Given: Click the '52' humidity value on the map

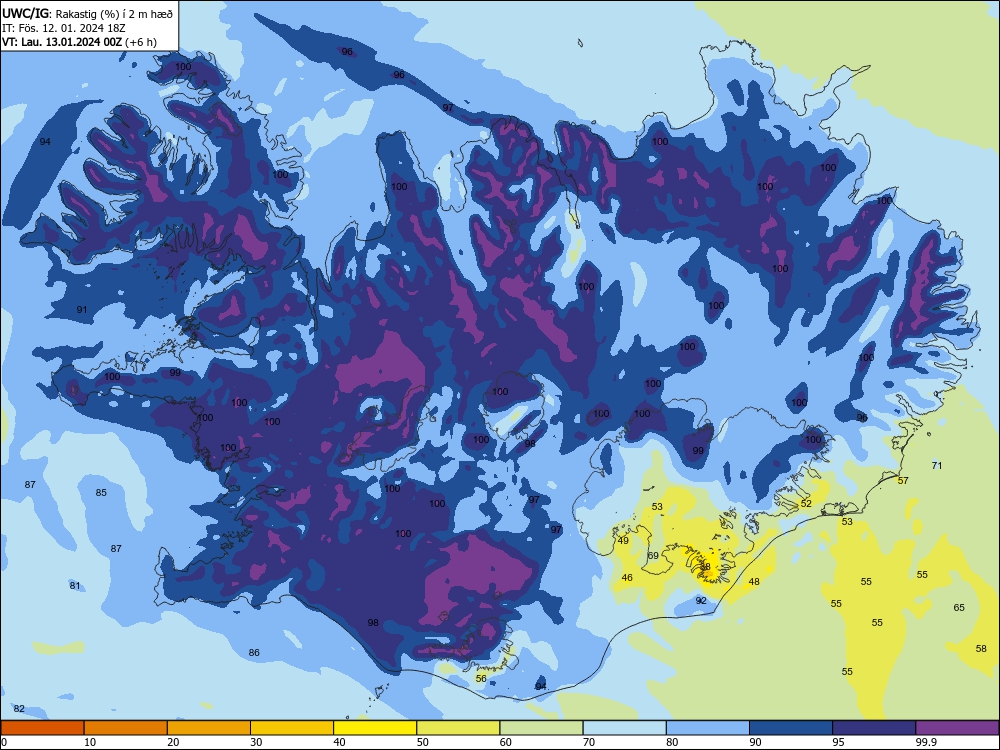Looking at the screenshot, I should click(x=806, y=503).
